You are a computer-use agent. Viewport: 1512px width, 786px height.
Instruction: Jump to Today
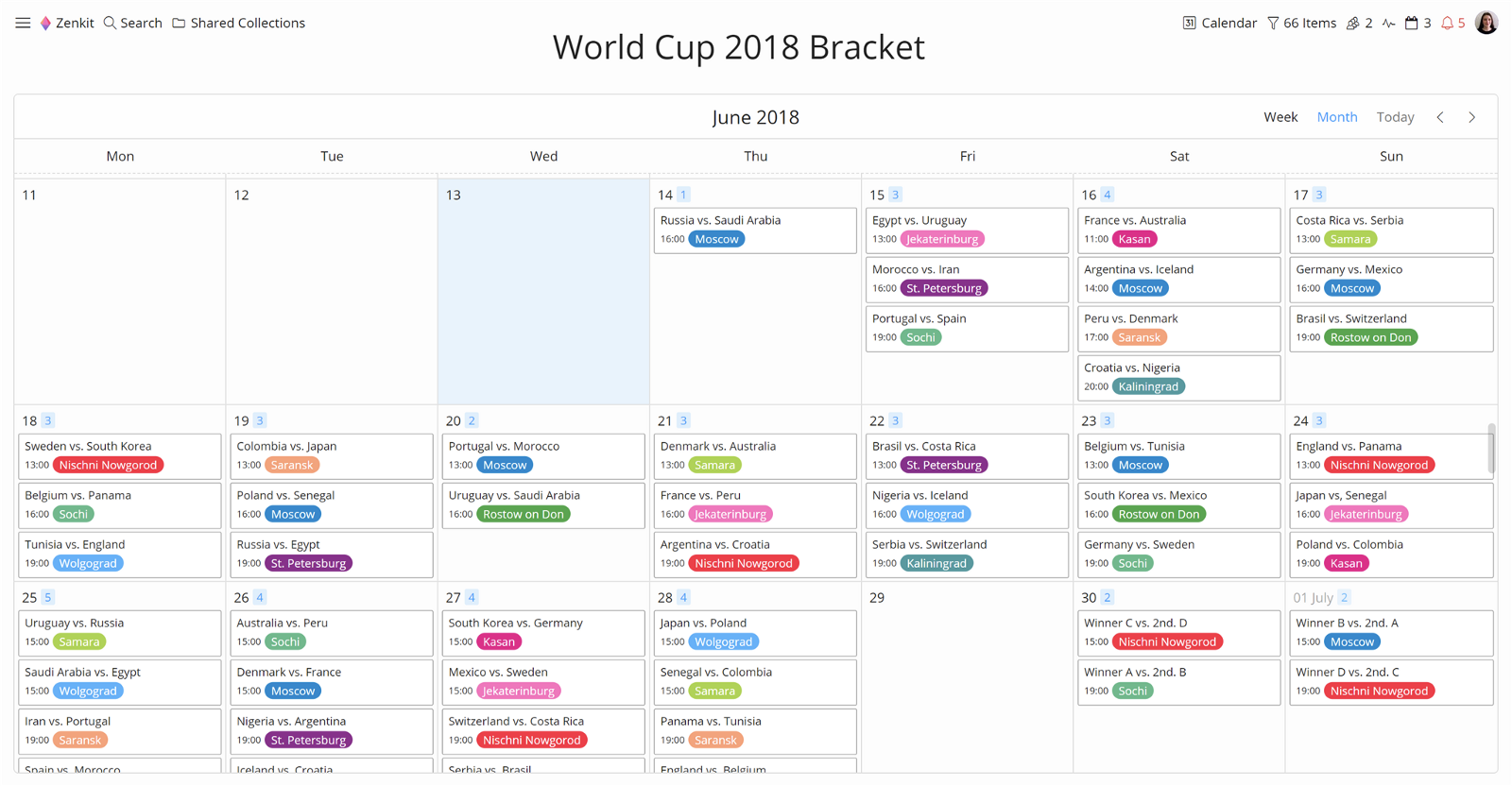[x=1395, y=117]
